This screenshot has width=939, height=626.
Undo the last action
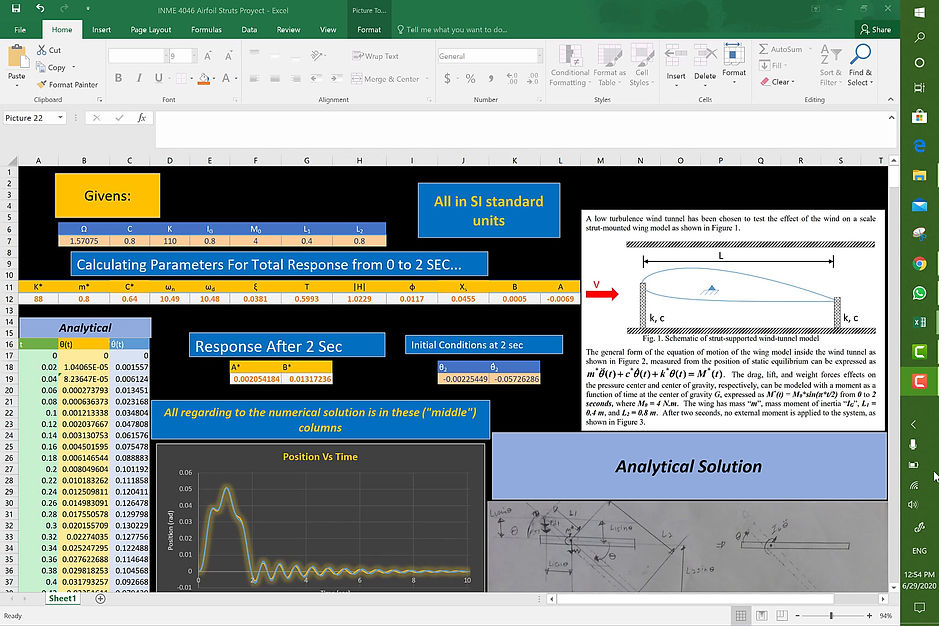(40, 8)
